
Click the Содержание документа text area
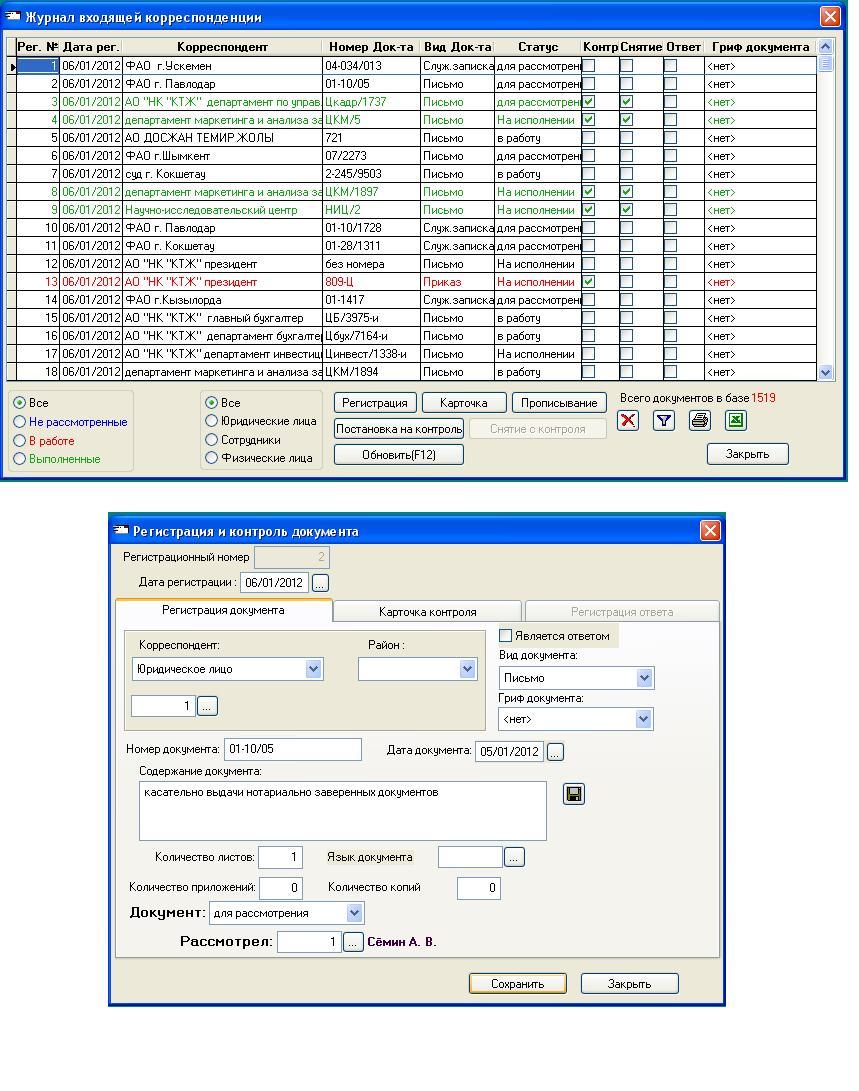click(x=343, y=811)
